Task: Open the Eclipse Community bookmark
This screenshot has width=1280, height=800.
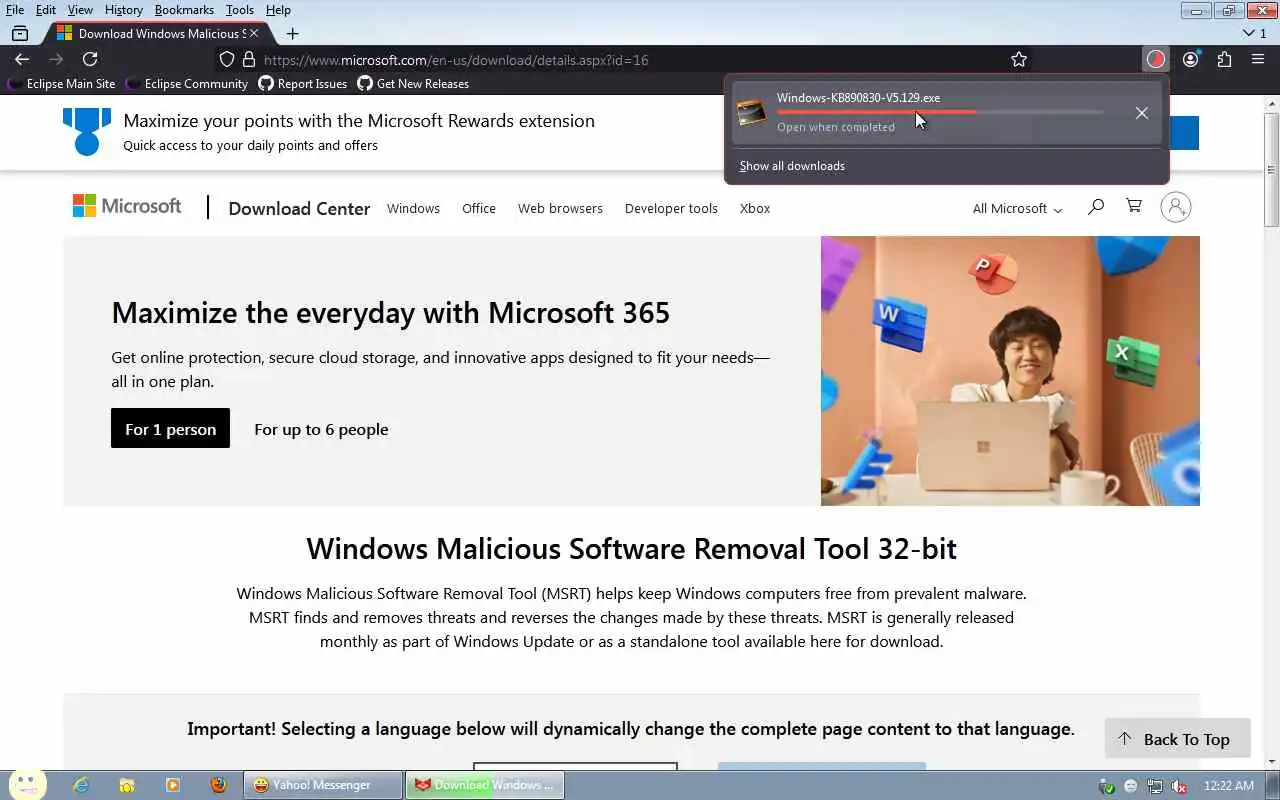Action: tap(186, 84)
